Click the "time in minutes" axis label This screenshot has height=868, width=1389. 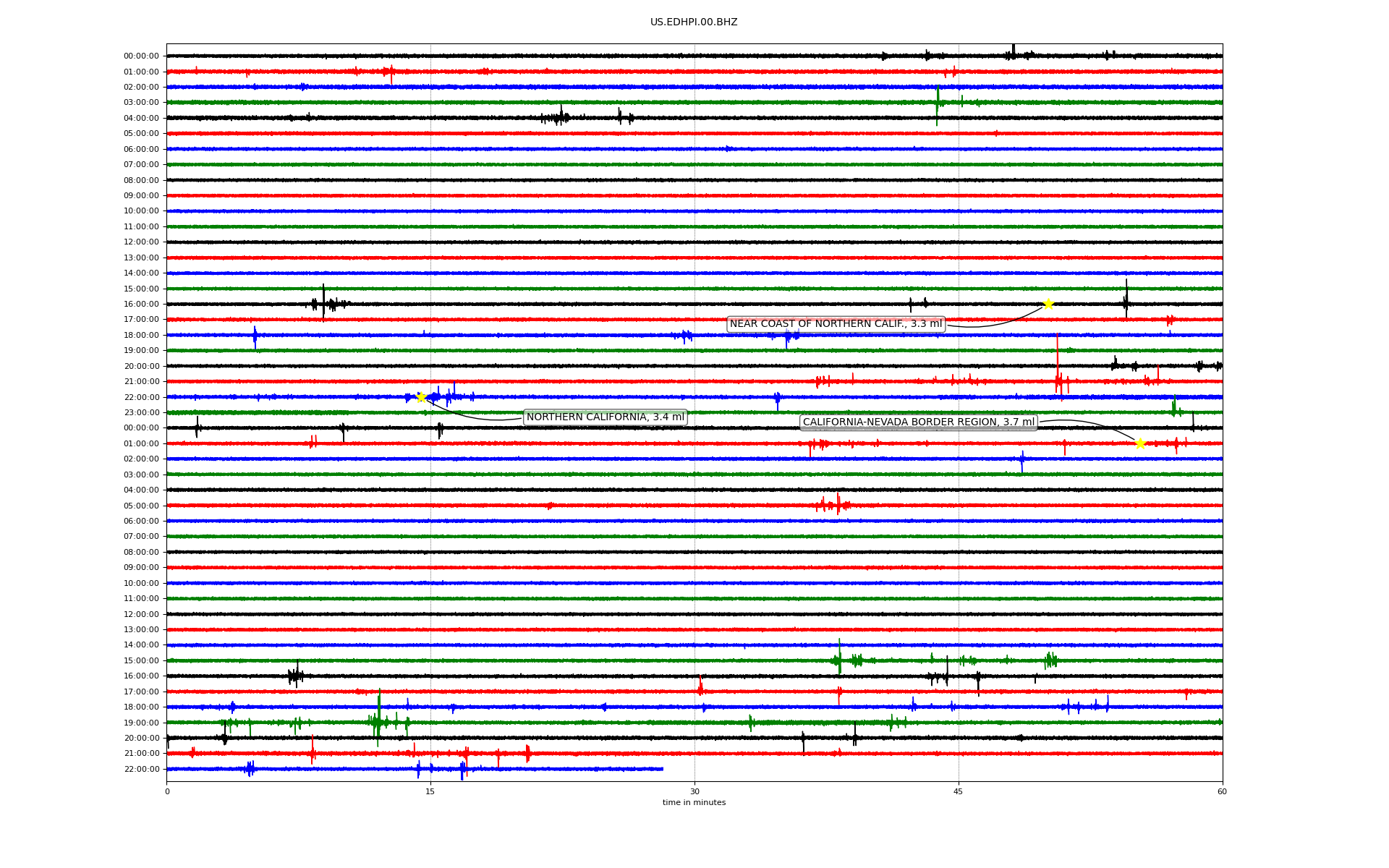coord(694,803)
